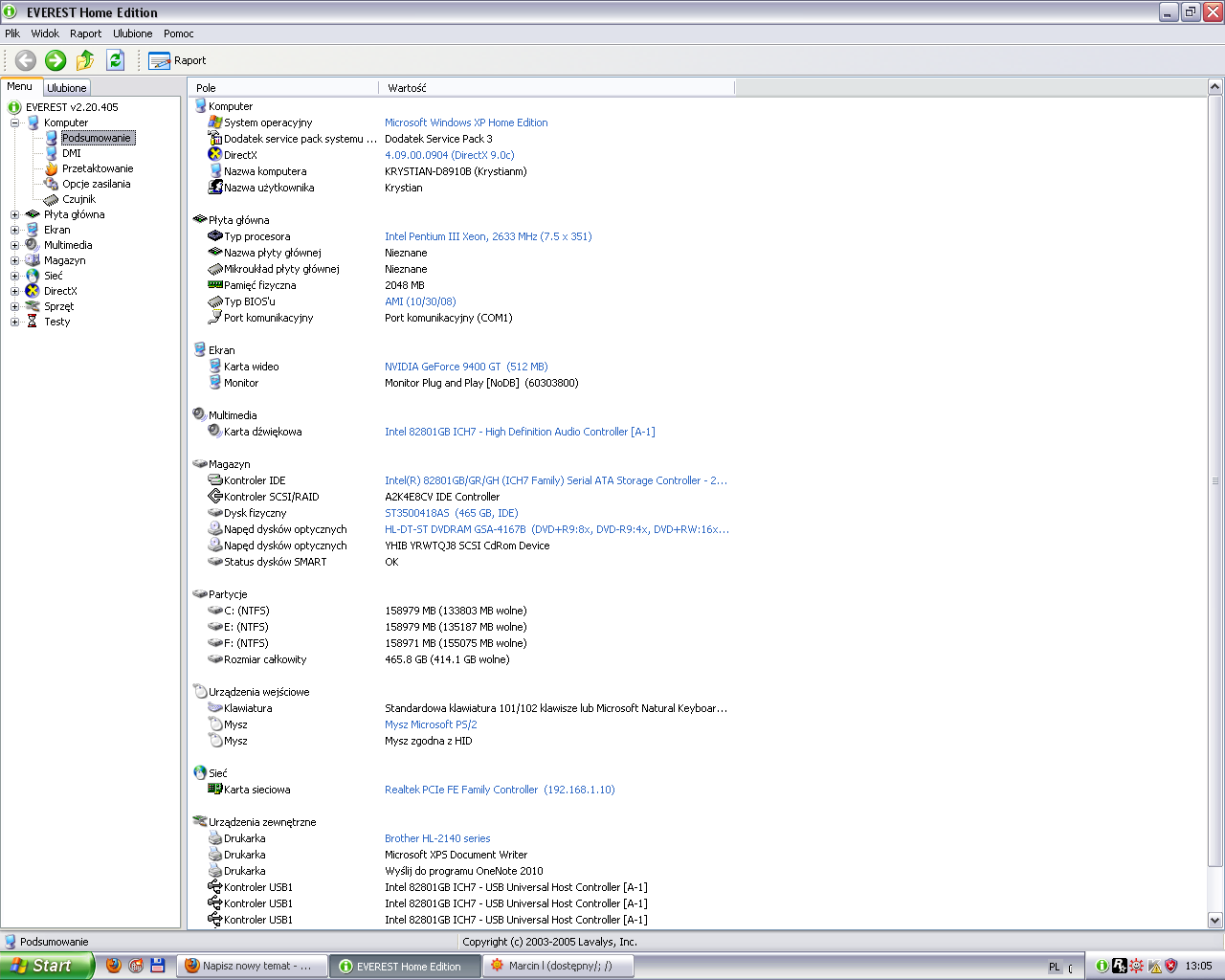This screenshot has height=980, width=1225.
Task: Click the Back arrow toolbar icon
Action: tap(26, 60)
